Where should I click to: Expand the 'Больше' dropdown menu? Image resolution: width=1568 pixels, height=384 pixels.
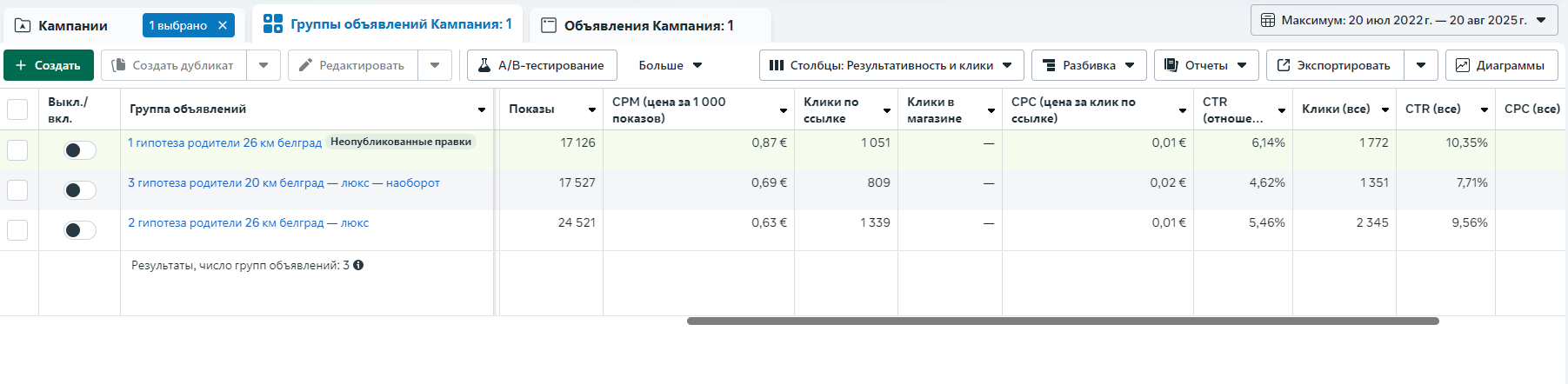[671, 65]
